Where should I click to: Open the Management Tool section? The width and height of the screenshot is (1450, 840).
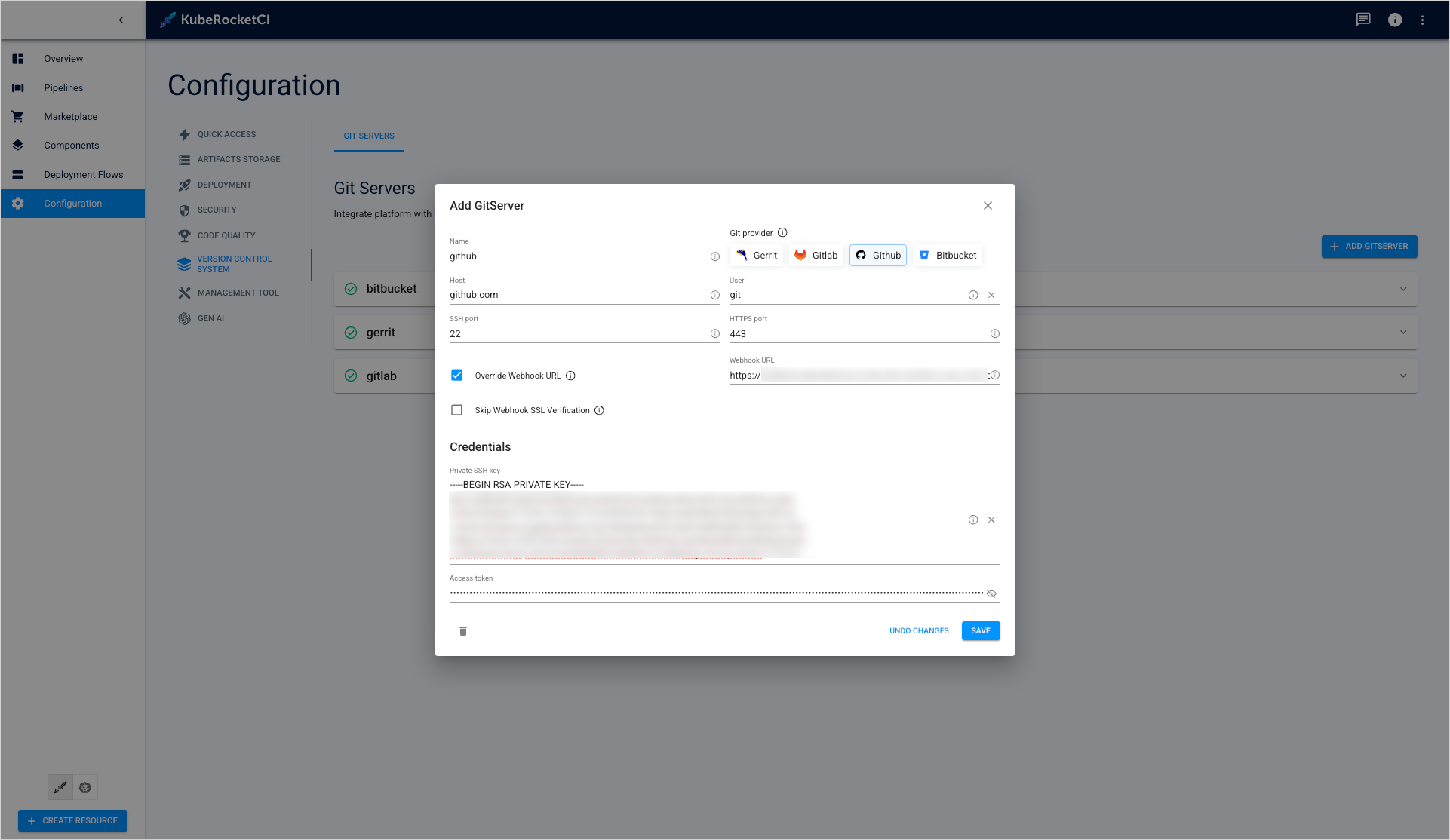(238, 293)
